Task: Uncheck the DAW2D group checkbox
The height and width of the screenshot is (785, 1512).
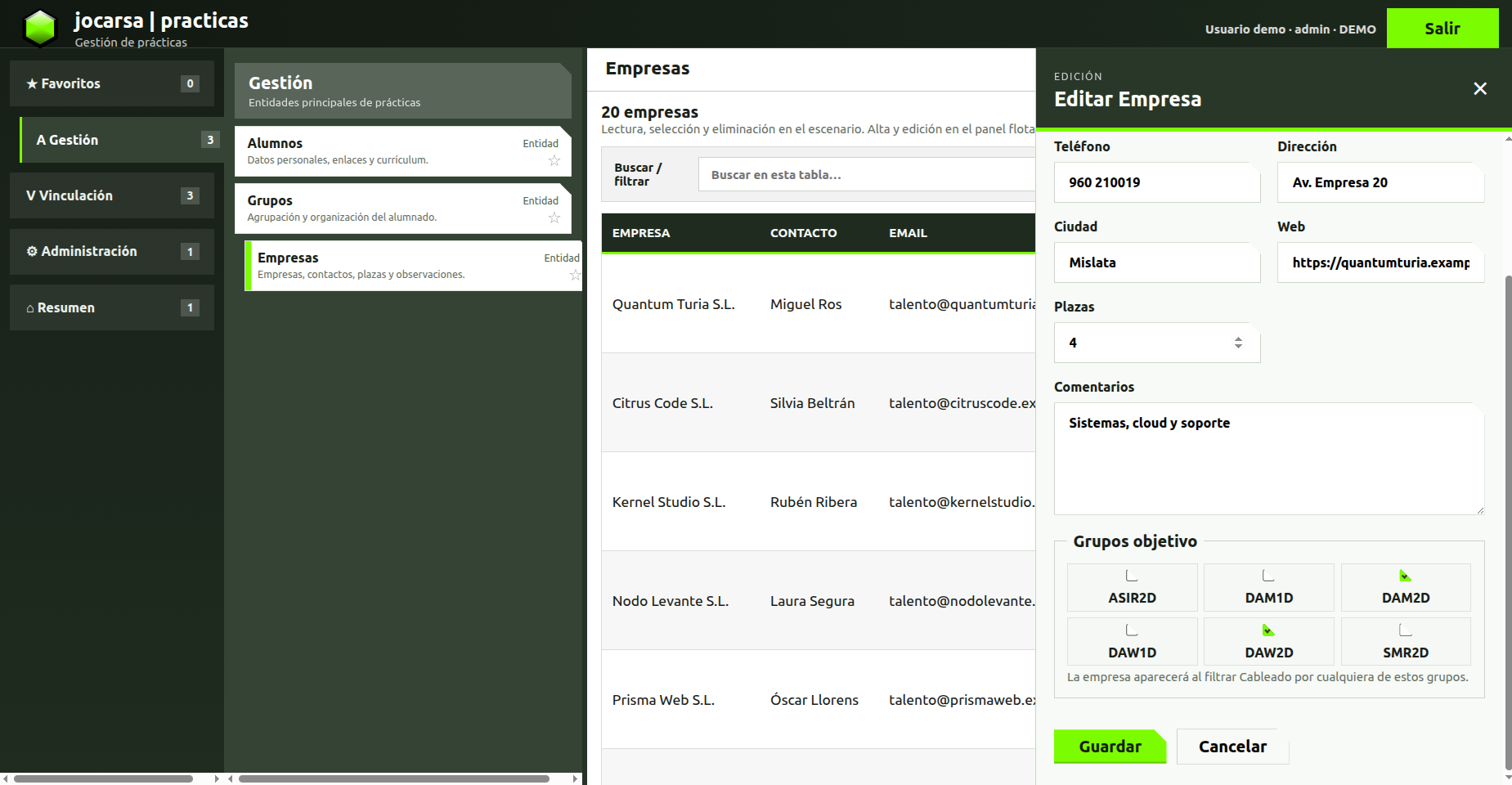Action: click(x=1268, y=630)
